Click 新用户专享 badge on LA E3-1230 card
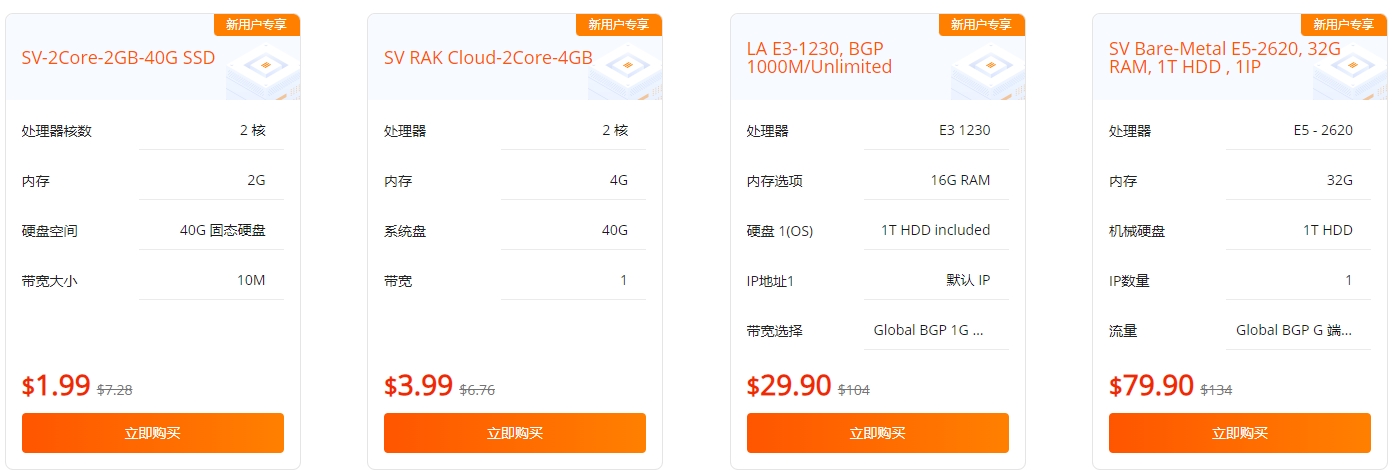This screenshot has width=1394, height=470. click(x=982, y=25)
